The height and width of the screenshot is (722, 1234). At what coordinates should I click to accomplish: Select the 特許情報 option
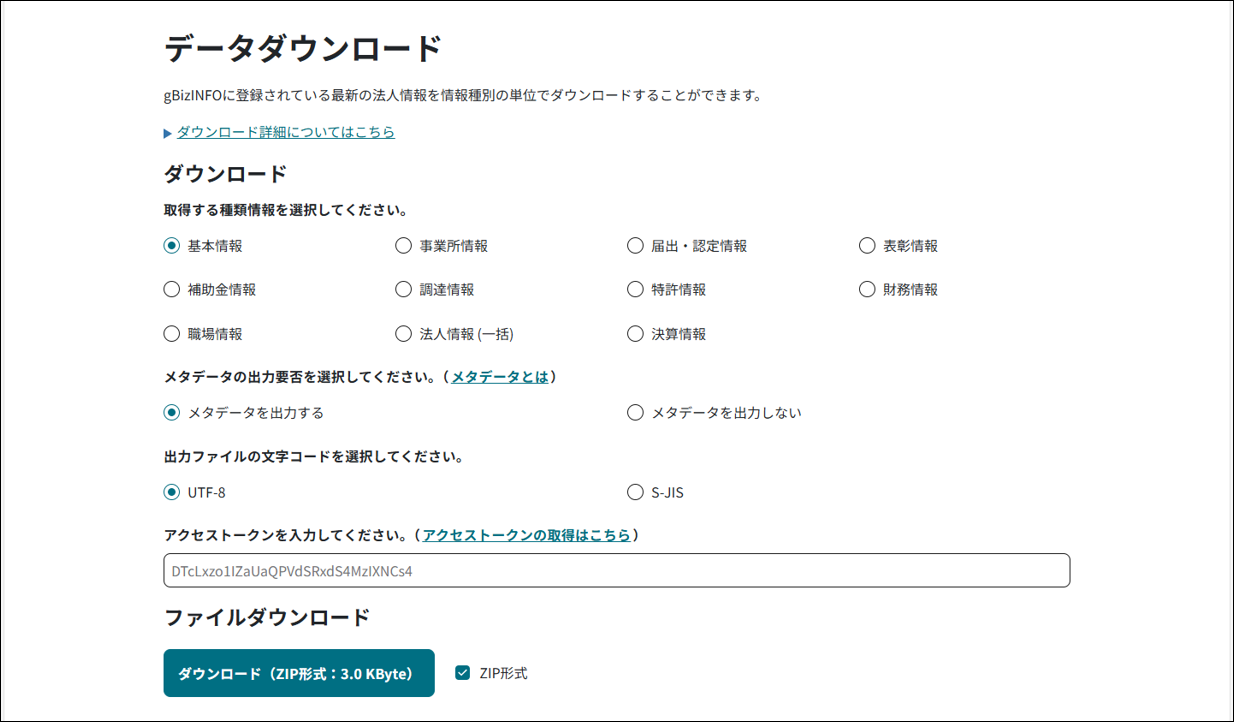(x=635, y=289)
